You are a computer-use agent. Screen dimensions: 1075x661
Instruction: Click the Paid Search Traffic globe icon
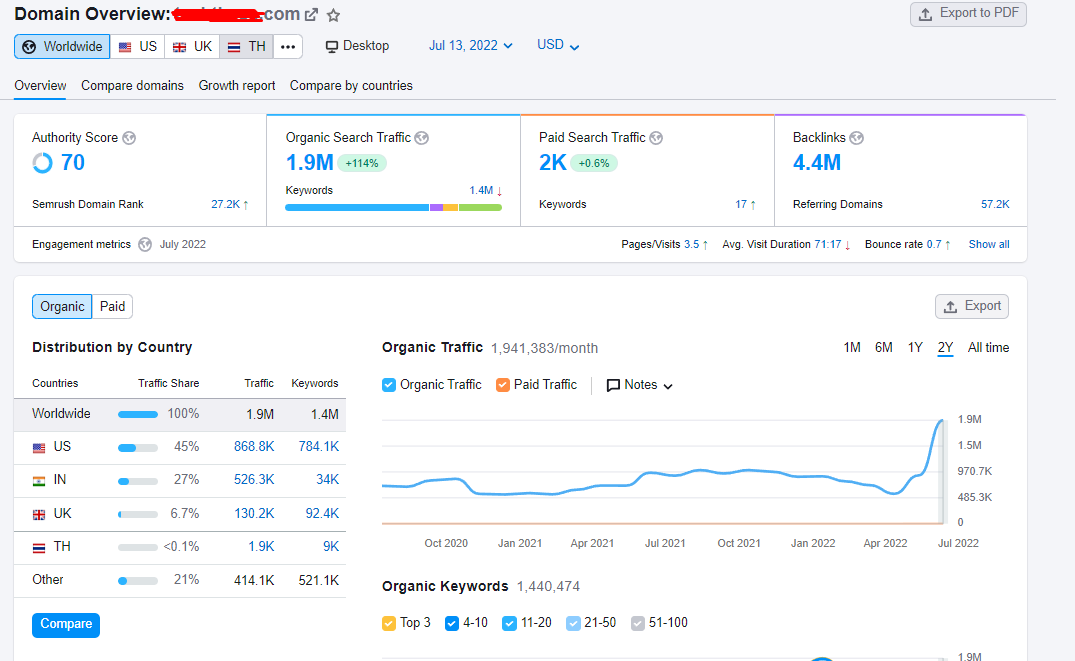656,138
